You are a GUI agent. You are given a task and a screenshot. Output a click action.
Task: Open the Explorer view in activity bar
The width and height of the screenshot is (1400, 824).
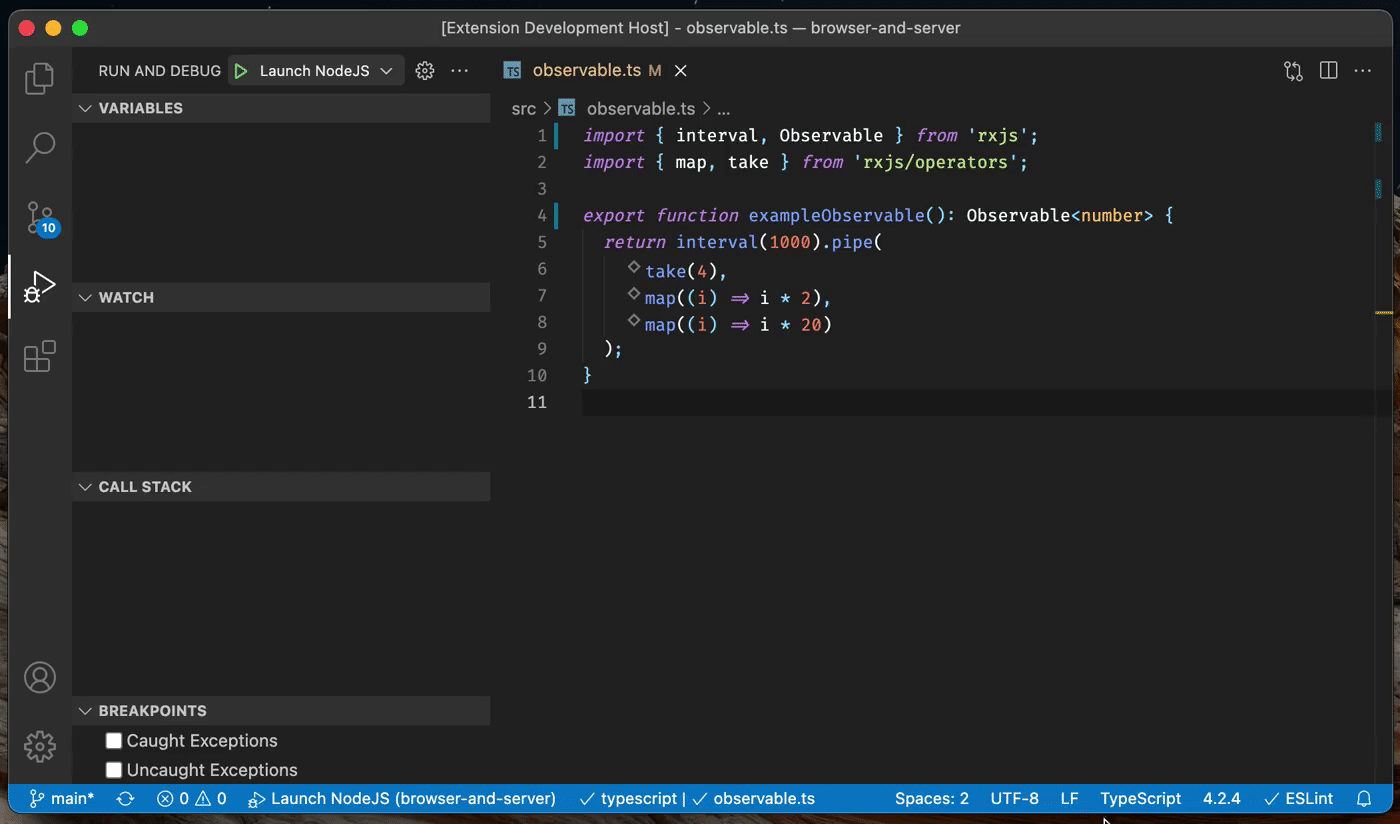[x=39, y=78]
